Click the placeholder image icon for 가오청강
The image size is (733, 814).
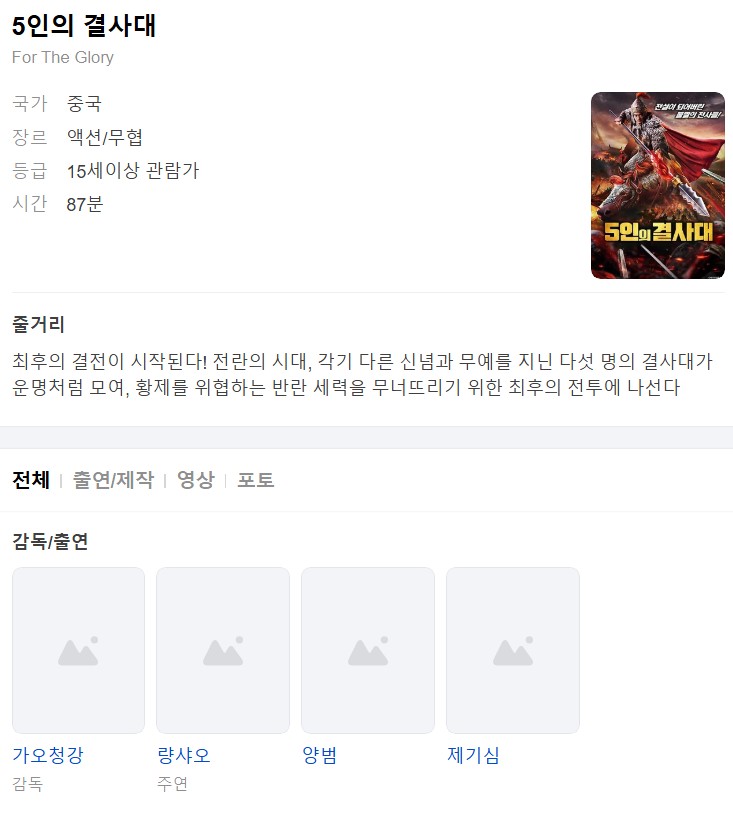pos(78,650)
